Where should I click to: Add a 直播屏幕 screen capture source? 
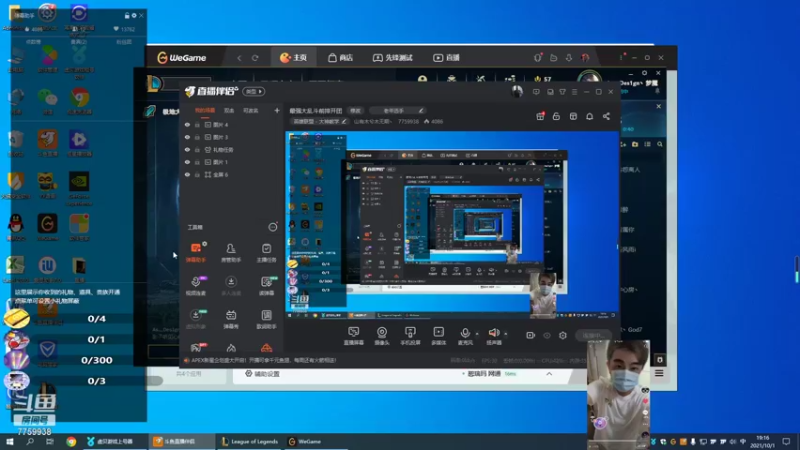click(x=354, y=336)
